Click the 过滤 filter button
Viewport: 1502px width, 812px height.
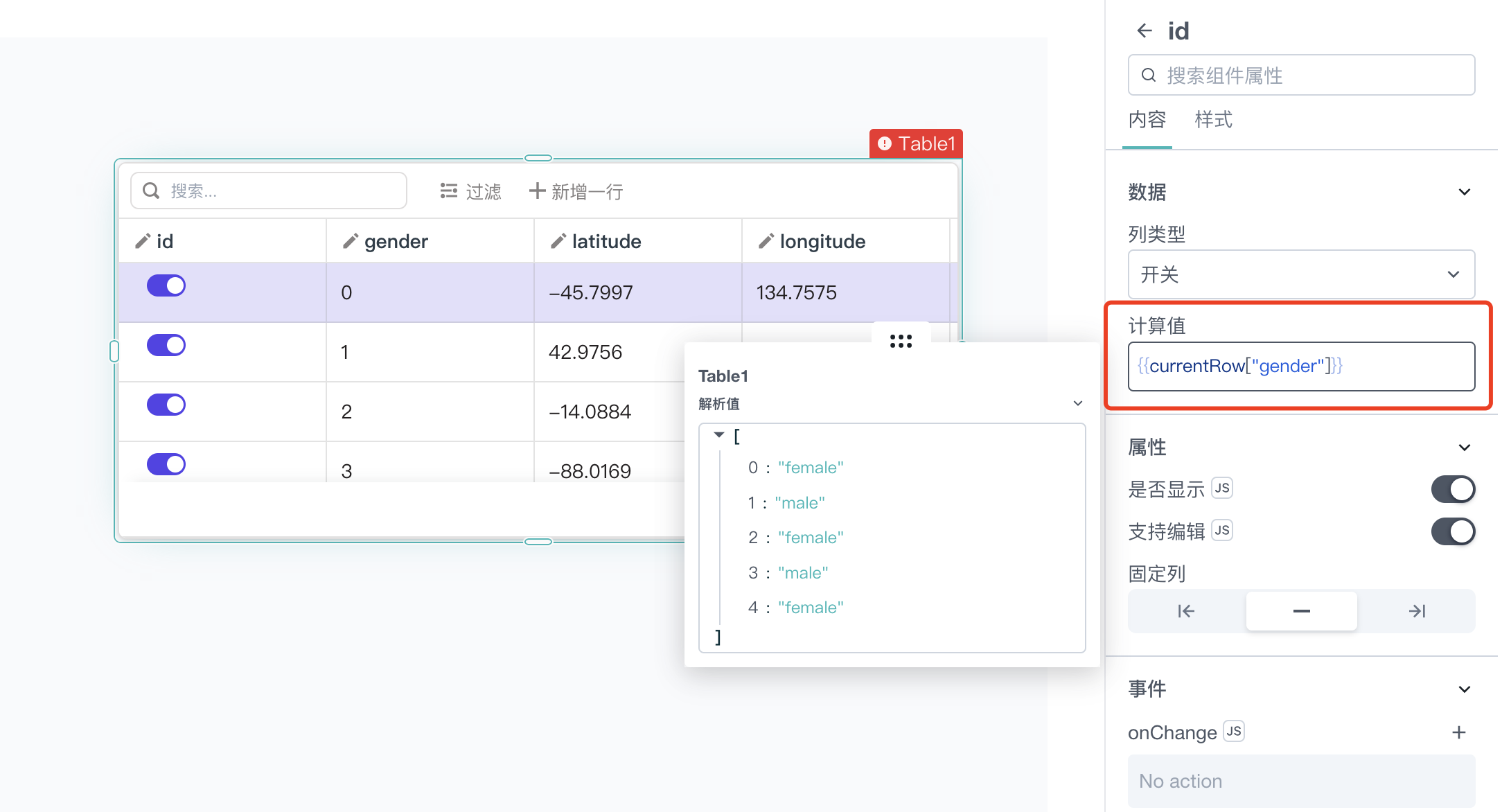470,191
